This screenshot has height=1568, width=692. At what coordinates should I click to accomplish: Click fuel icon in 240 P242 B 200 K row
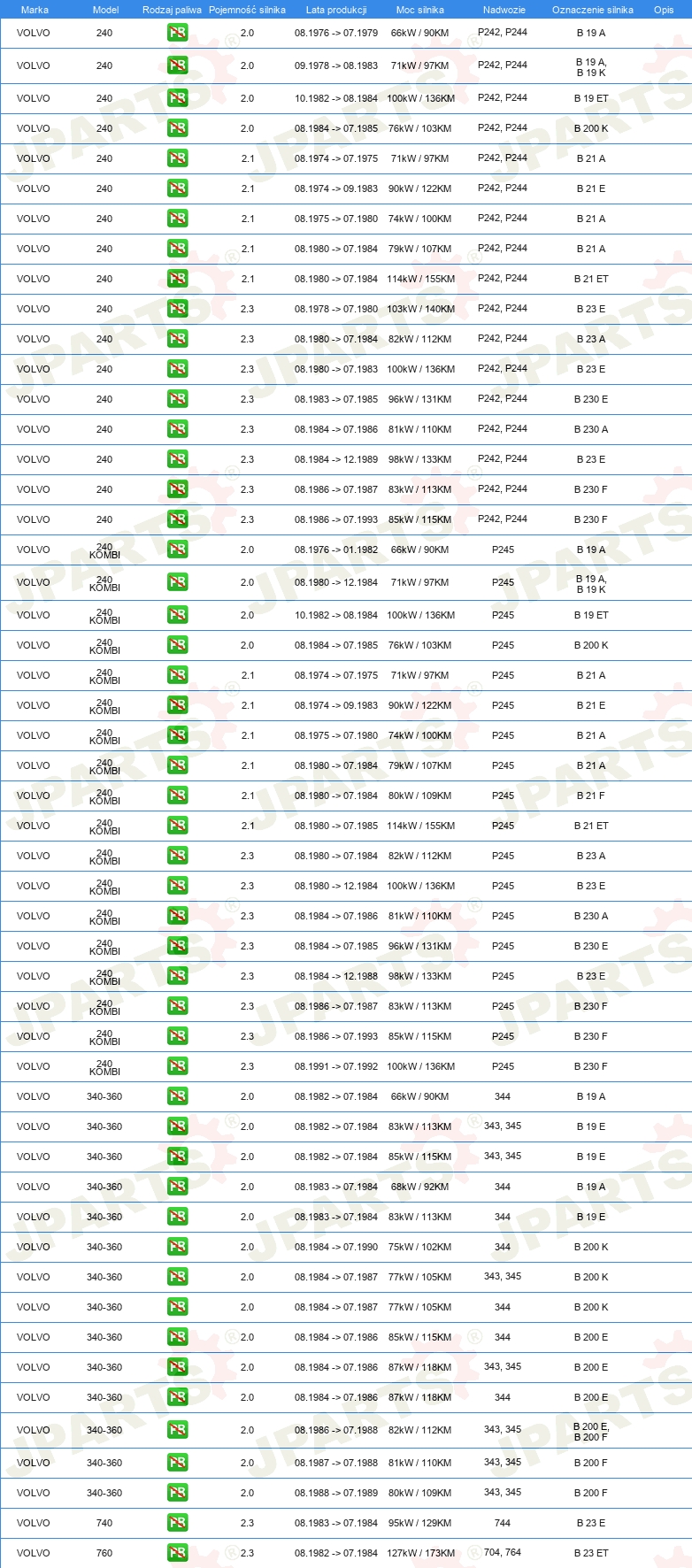pos(178,128)
